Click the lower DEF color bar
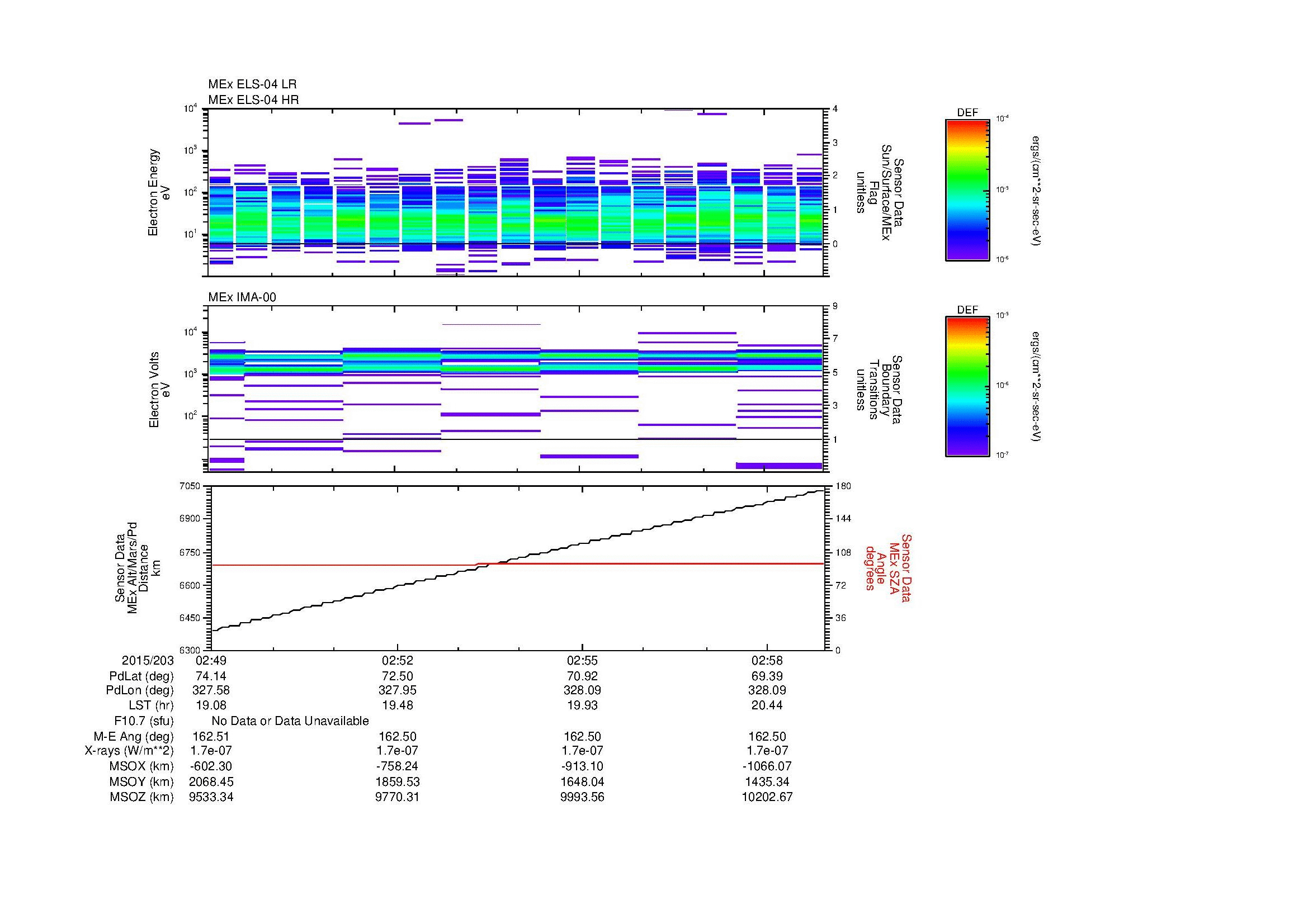 967,387
